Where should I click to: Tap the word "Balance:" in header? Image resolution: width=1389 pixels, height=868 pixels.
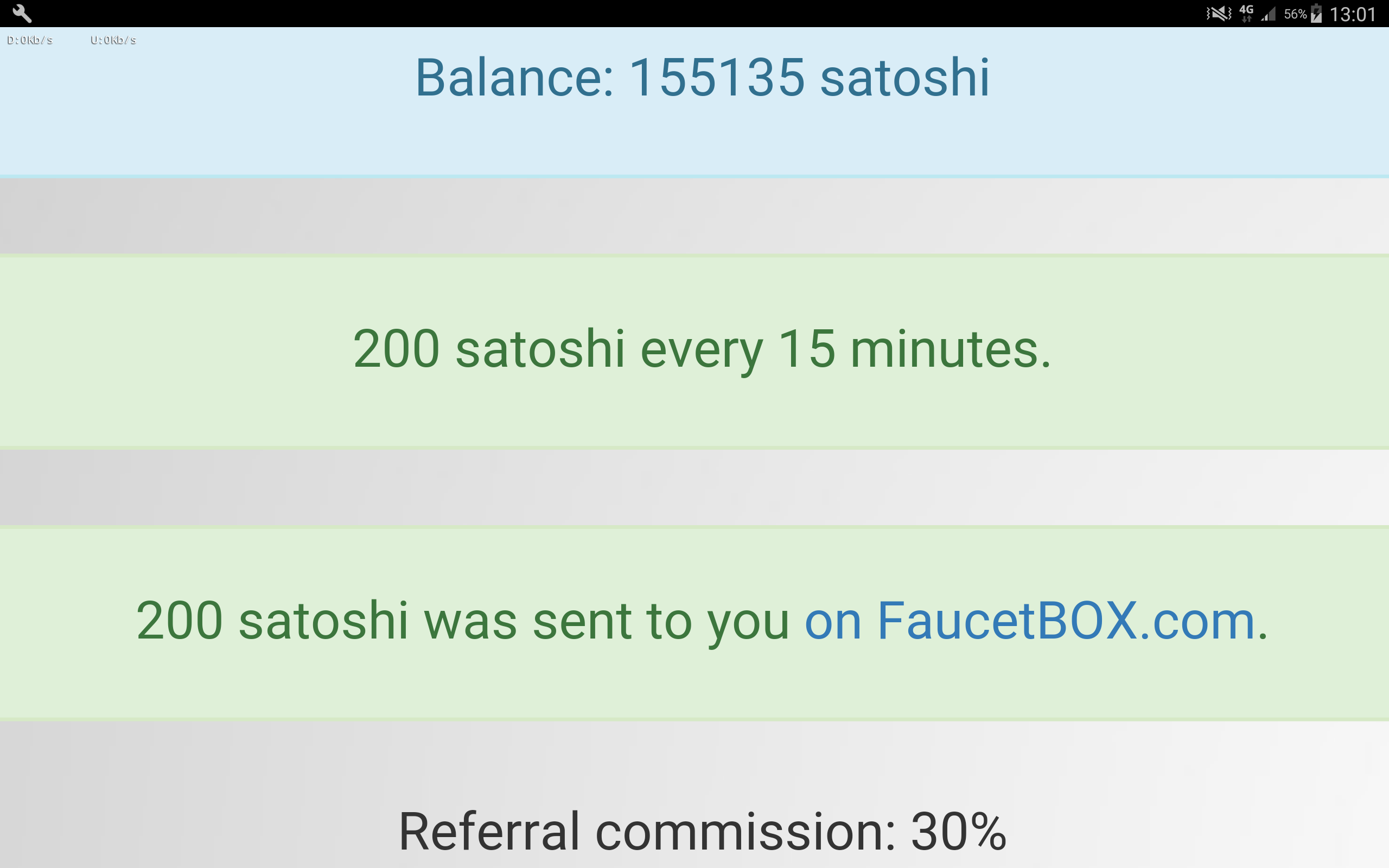(515, 78)
